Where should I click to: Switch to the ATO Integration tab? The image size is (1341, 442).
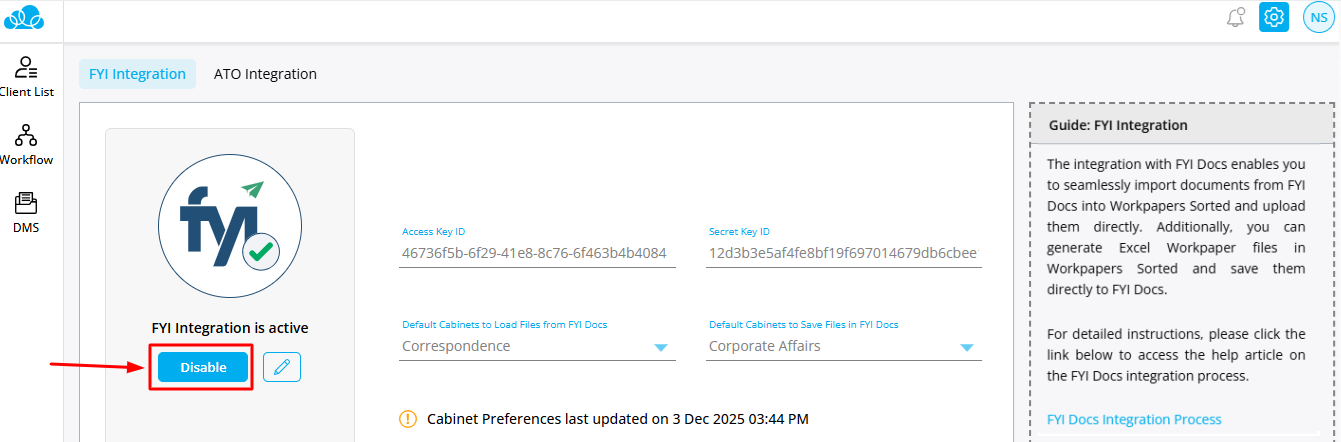tap(265, 74)
